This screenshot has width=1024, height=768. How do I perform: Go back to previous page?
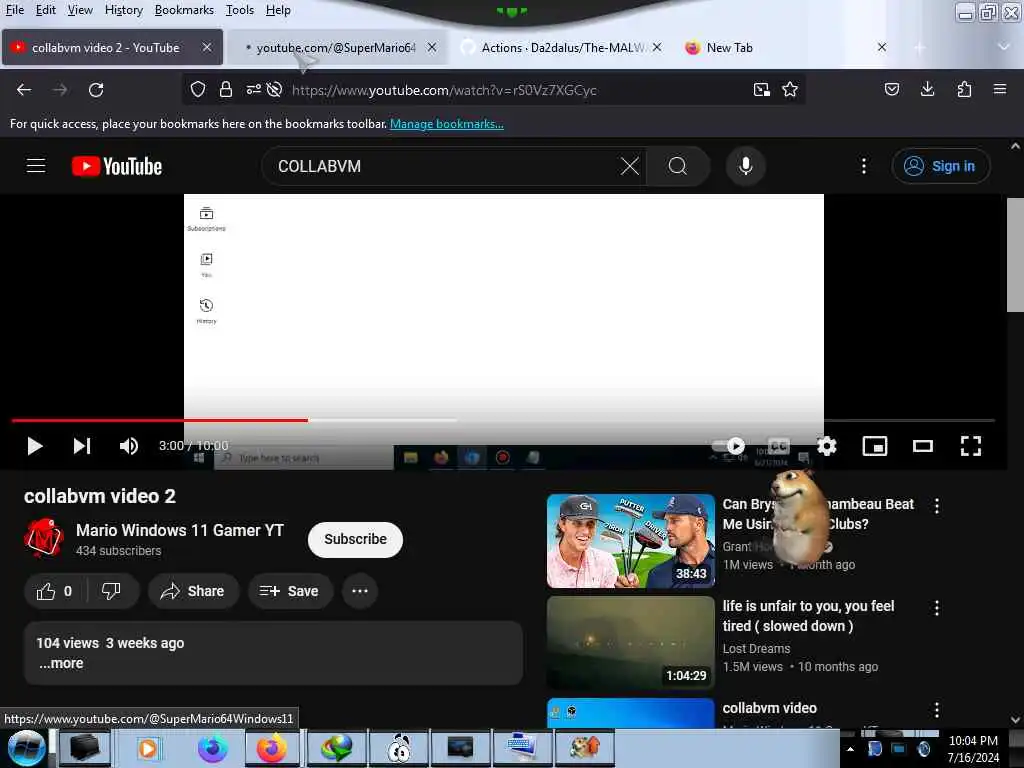(24, 89)
